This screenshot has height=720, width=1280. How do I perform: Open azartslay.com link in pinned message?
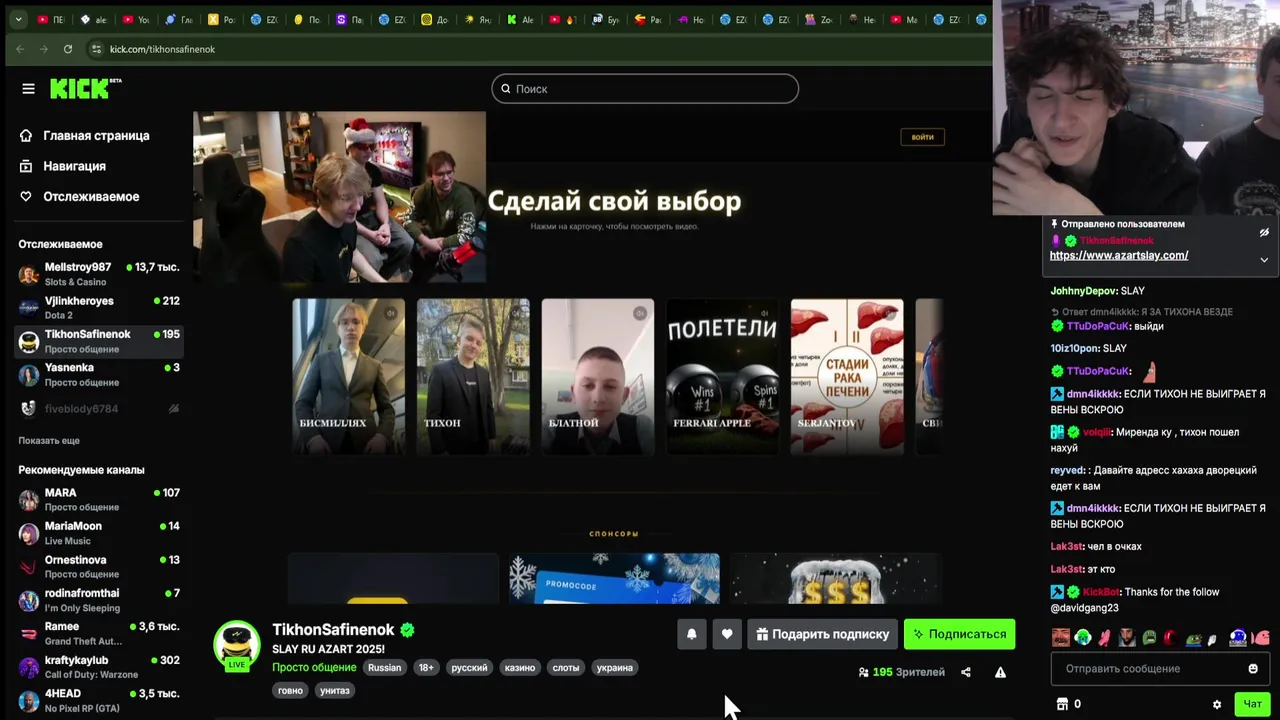pos(1119,255)
